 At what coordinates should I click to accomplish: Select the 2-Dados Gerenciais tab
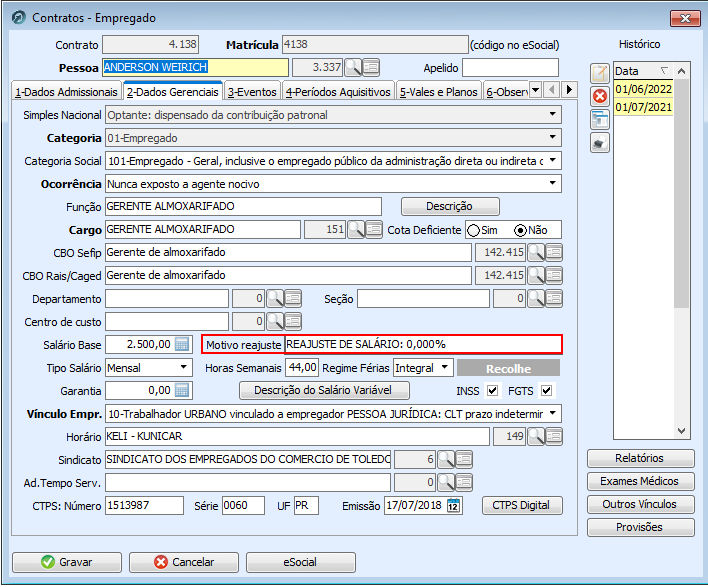click(x=173, y=92)
